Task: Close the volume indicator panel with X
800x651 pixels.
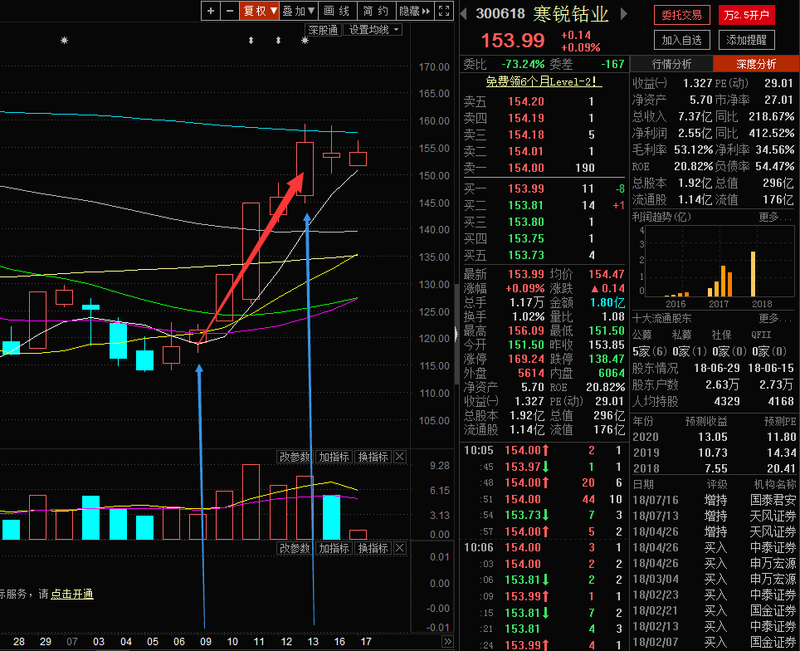Action: (x=400, y=457)
